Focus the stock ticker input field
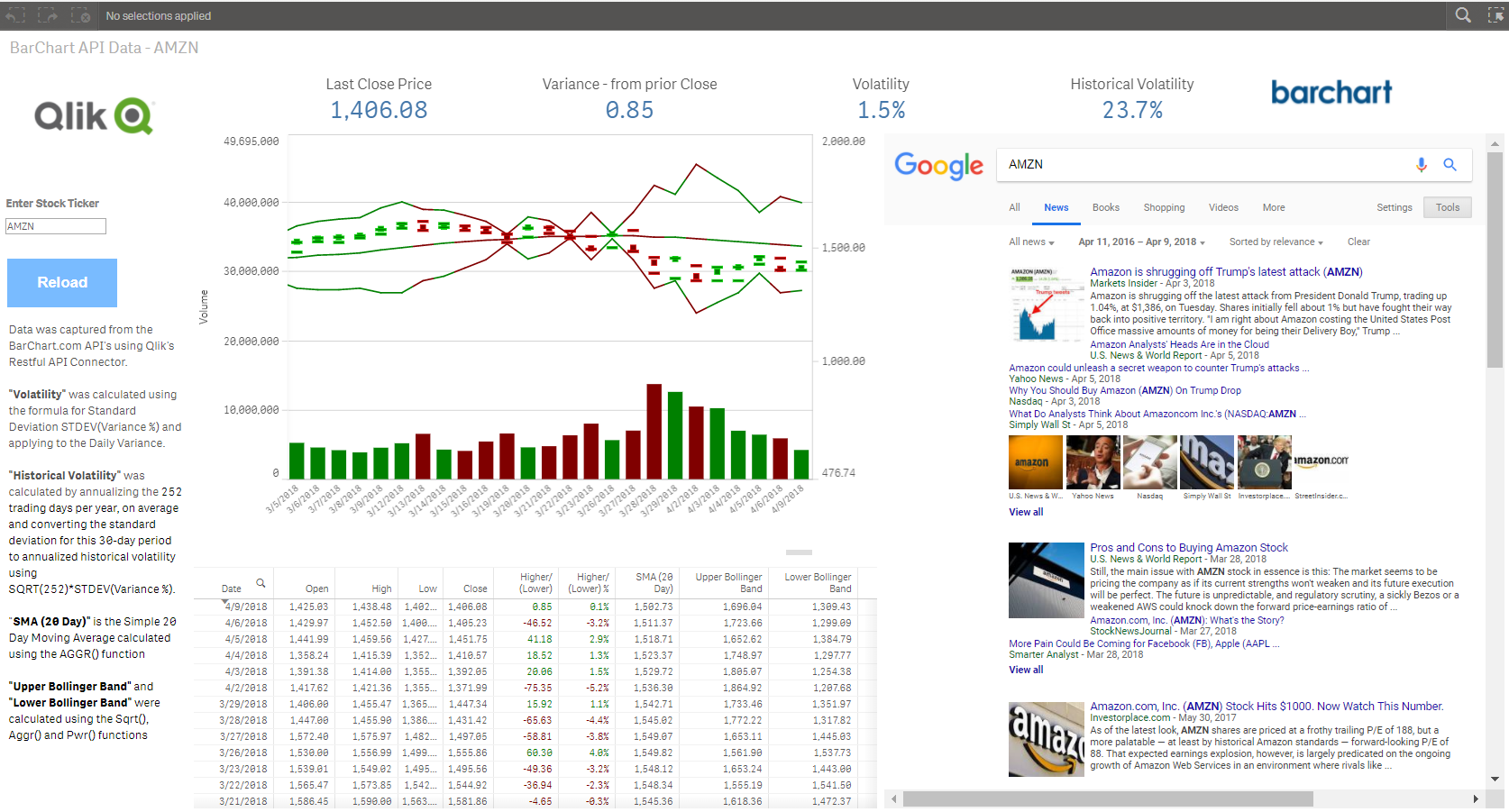 [x=56, y=226]
